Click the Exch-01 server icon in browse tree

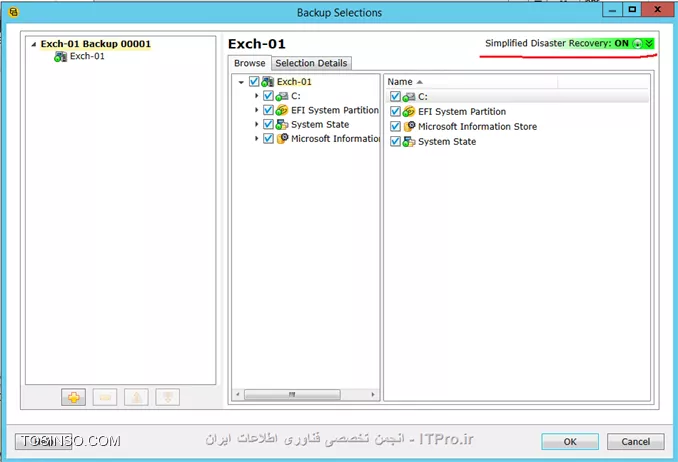(x=268, y=82)
